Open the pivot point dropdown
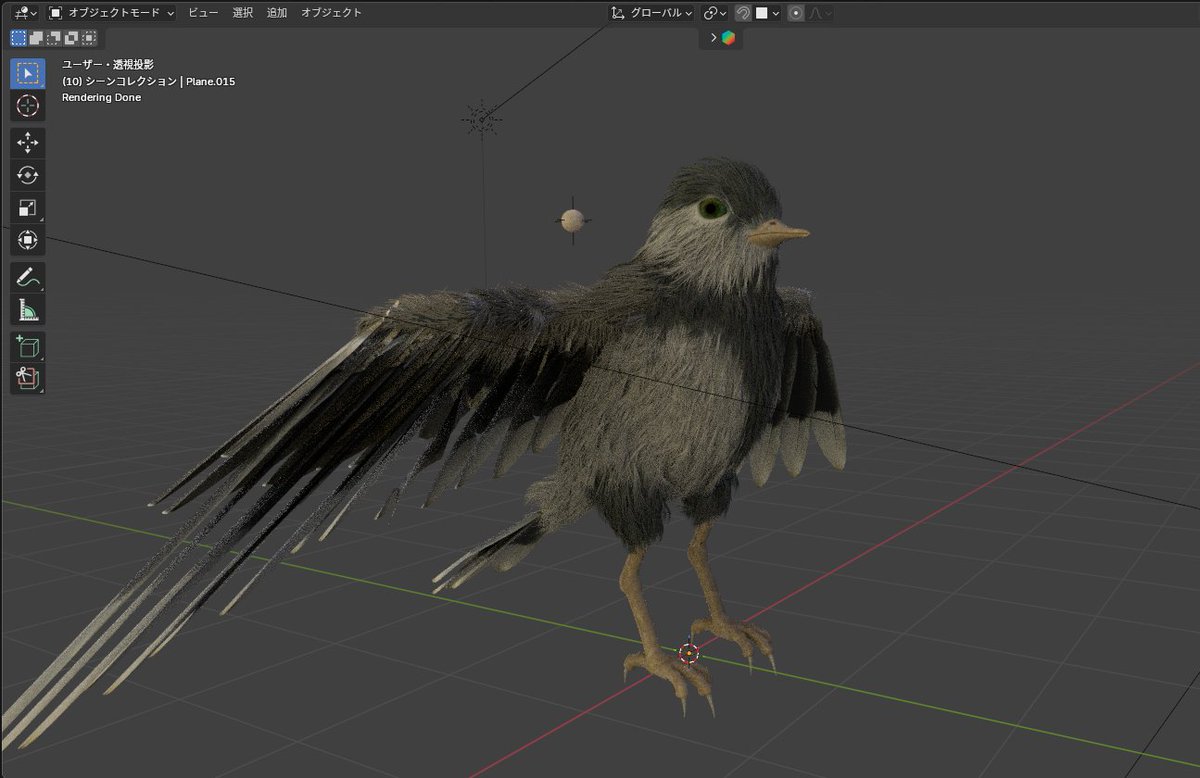This screenshot has height=778, width=1200. 713,13
